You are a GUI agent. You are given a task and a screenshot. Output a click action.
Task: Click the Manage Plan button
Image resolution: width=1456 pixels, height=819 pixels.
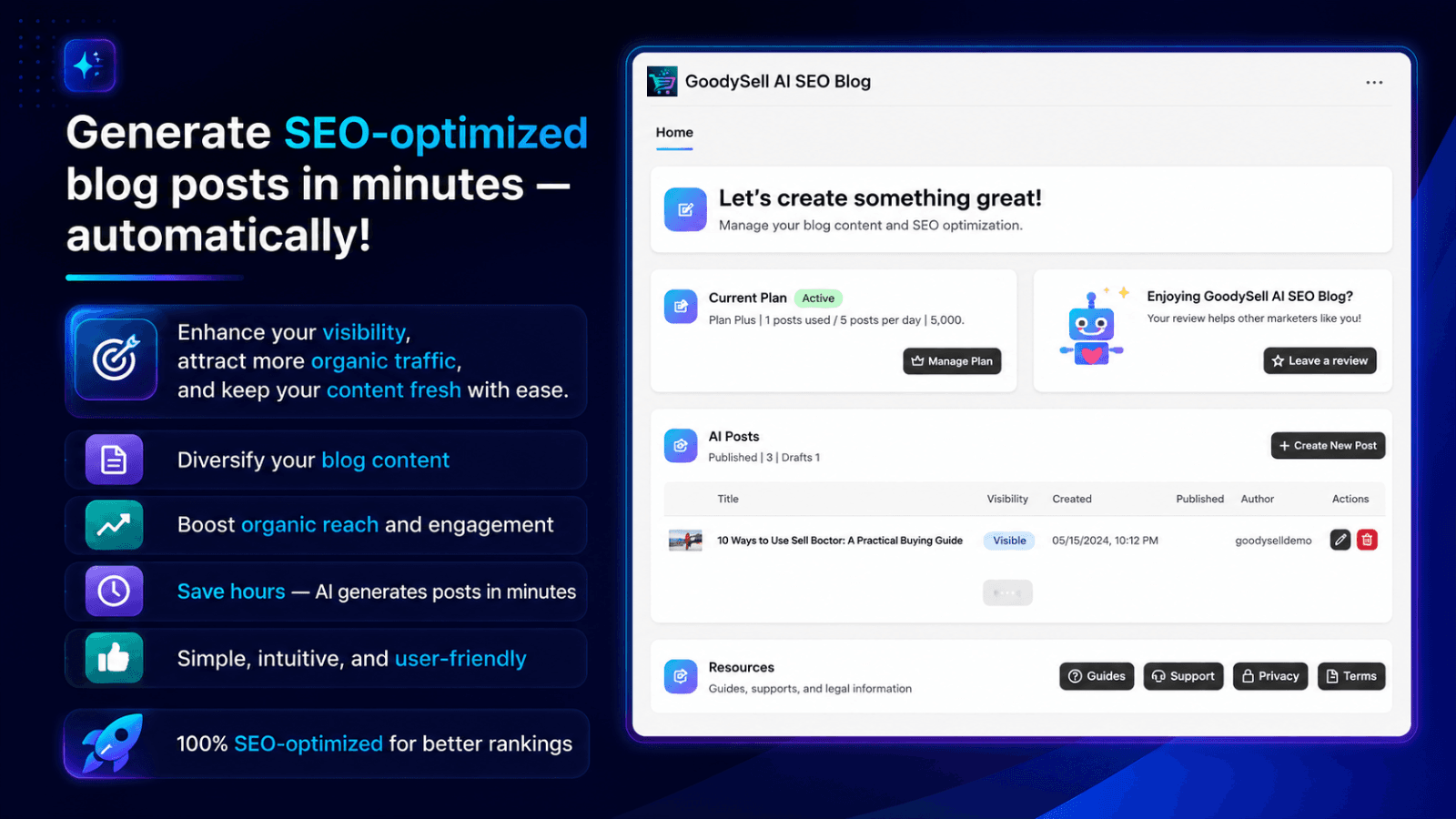(x=952, y=361)
